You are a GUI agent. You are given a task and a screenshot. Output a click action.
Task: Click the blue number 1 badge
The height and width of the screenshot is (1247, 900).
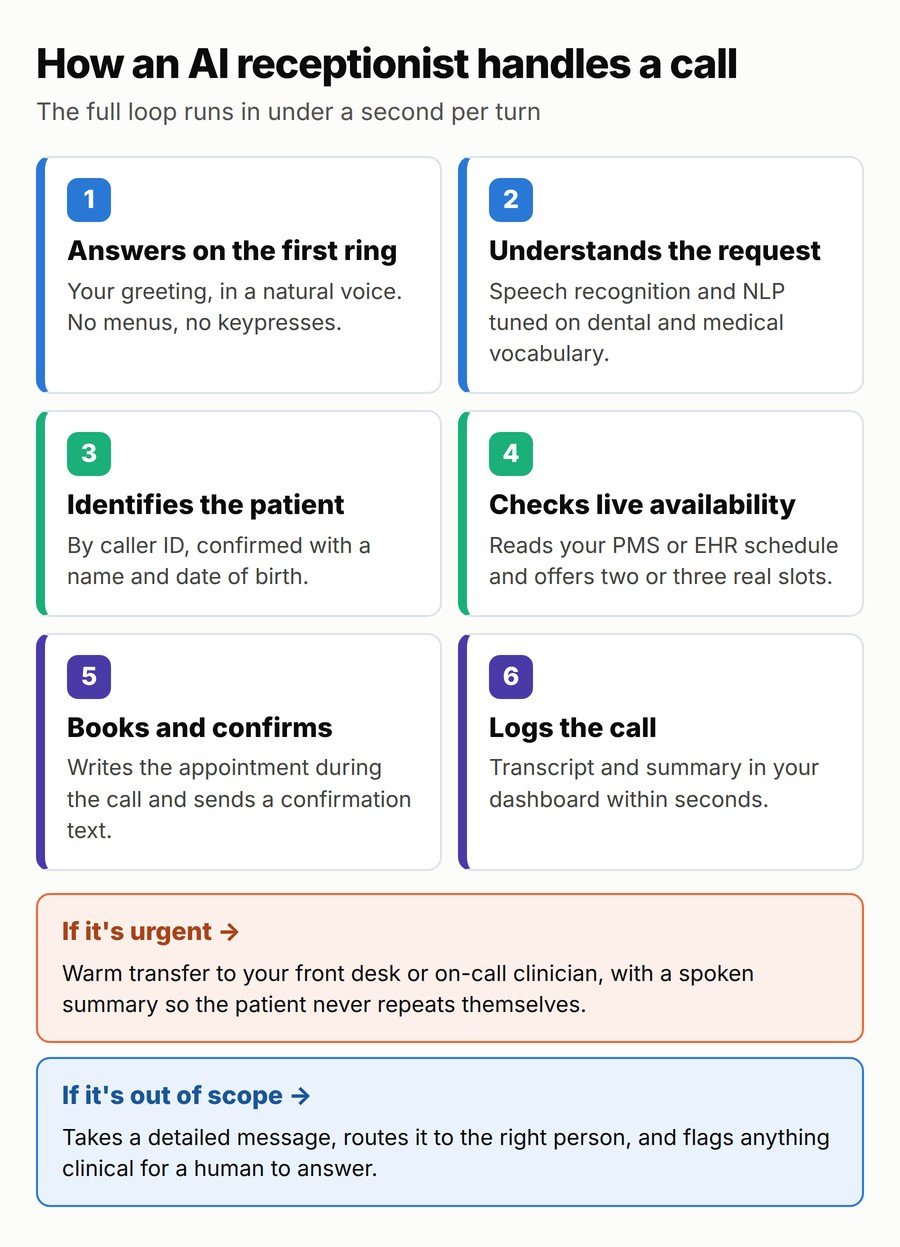pyautogui.click(x=89, y=200)
